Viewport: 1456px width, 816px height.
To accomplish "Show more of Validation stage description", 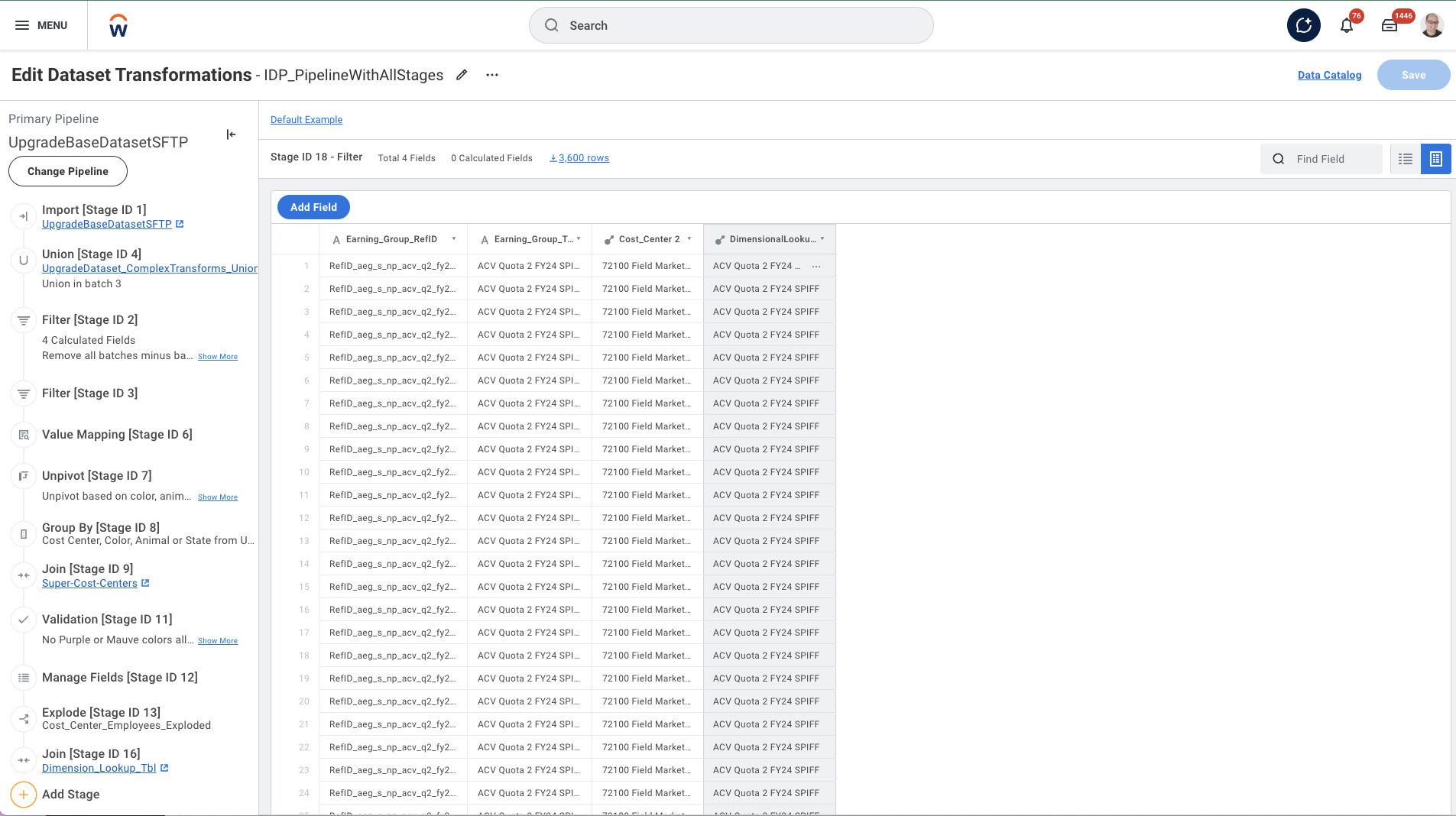I will (218, 641).
